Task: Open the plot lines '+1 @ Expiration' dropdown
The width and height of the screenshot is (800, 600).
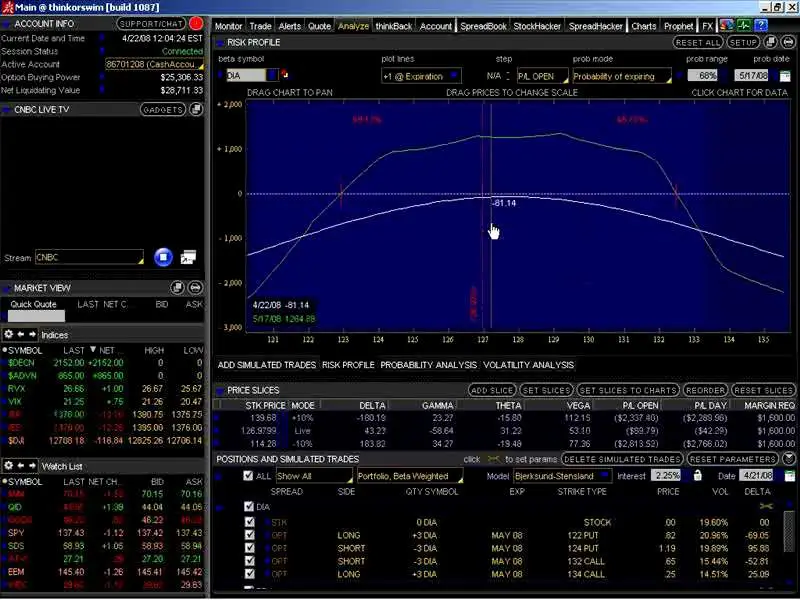Action: 421,76
